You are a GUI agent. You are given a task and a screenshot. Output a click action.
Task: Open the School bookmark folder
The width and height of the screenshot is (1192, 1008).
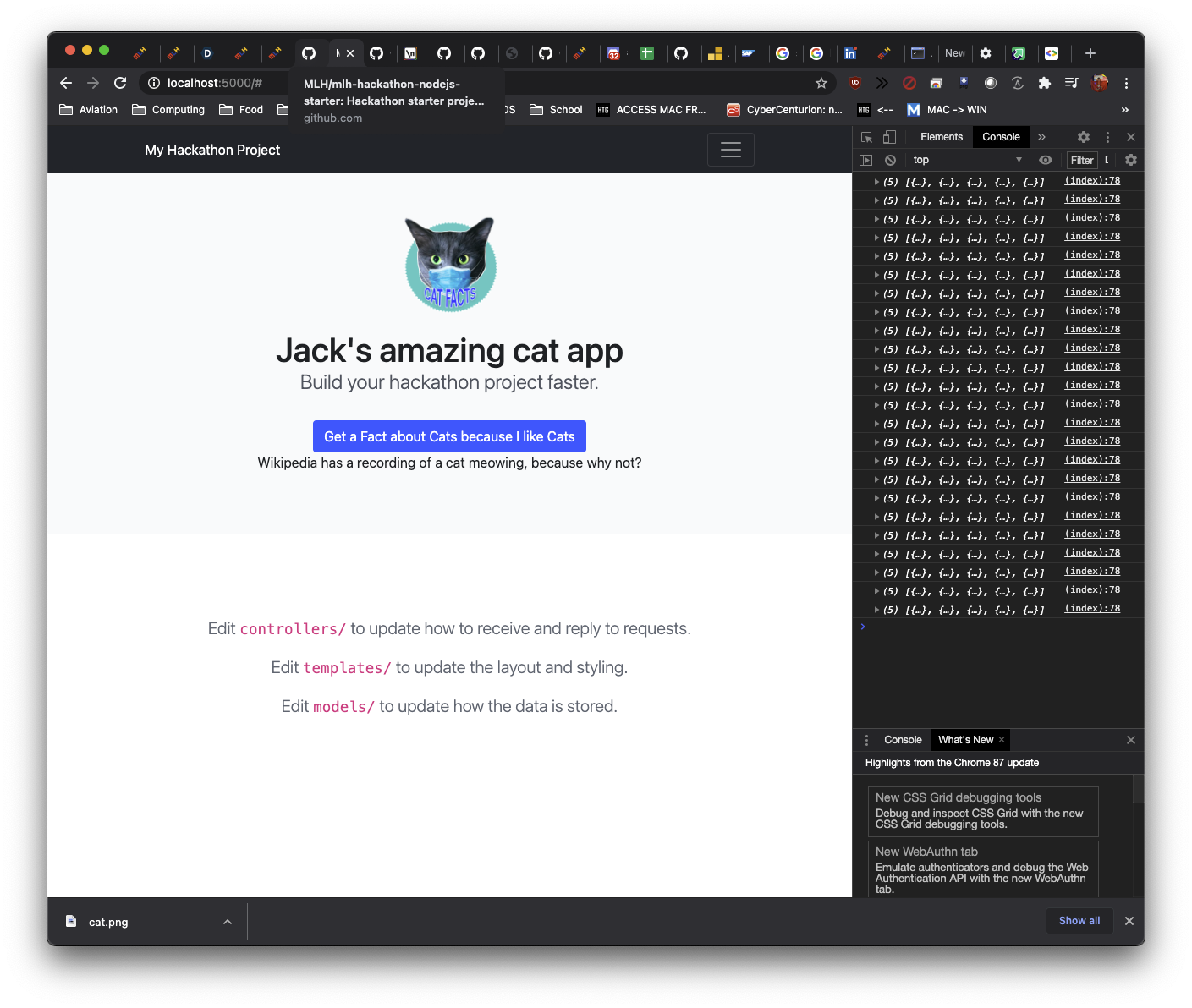click(556, 110)
